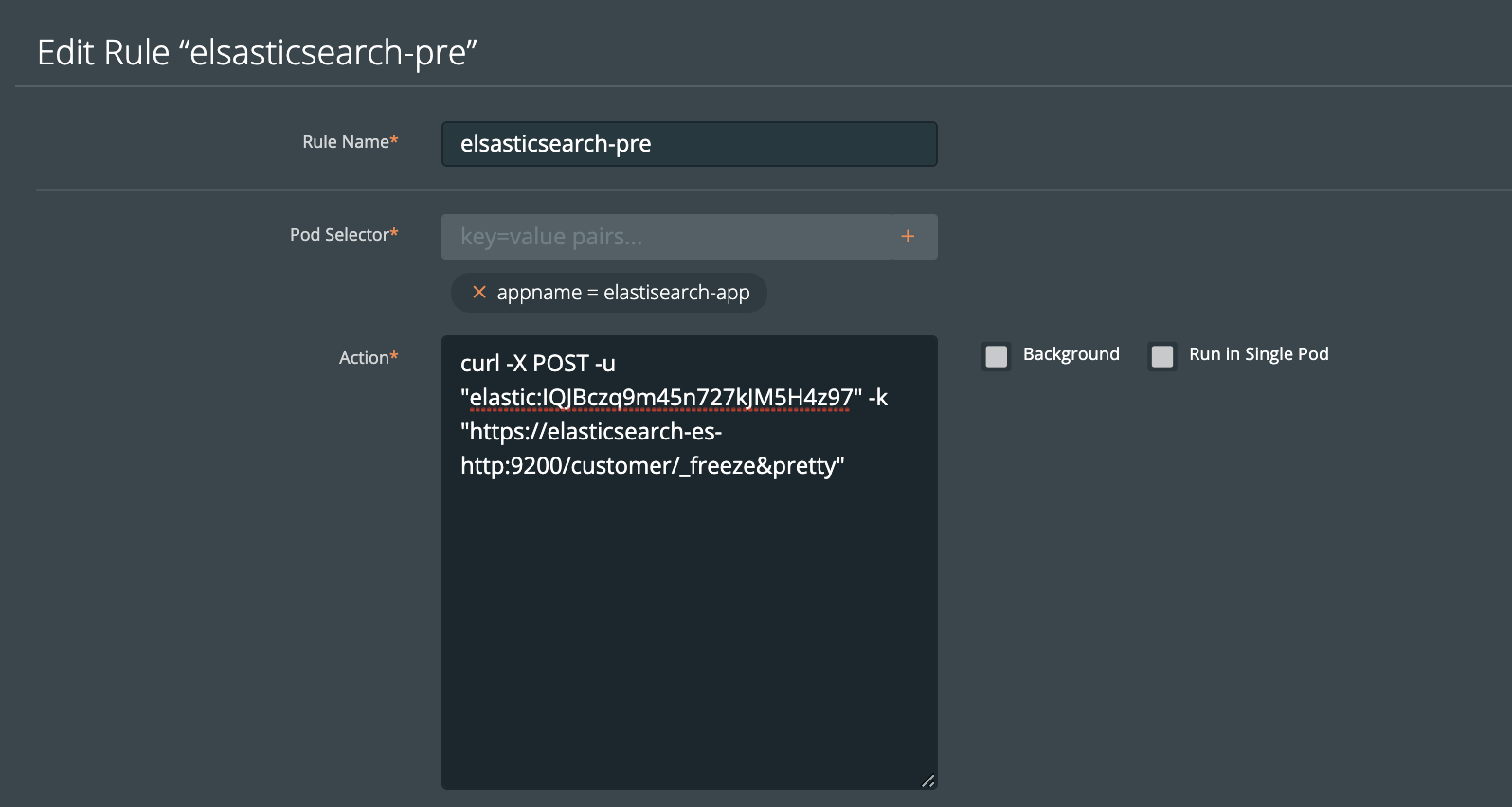Focus the Rule Name input field
This screenshot has height=807, width=1512.
pyautogui.click(x=689, y=144)
